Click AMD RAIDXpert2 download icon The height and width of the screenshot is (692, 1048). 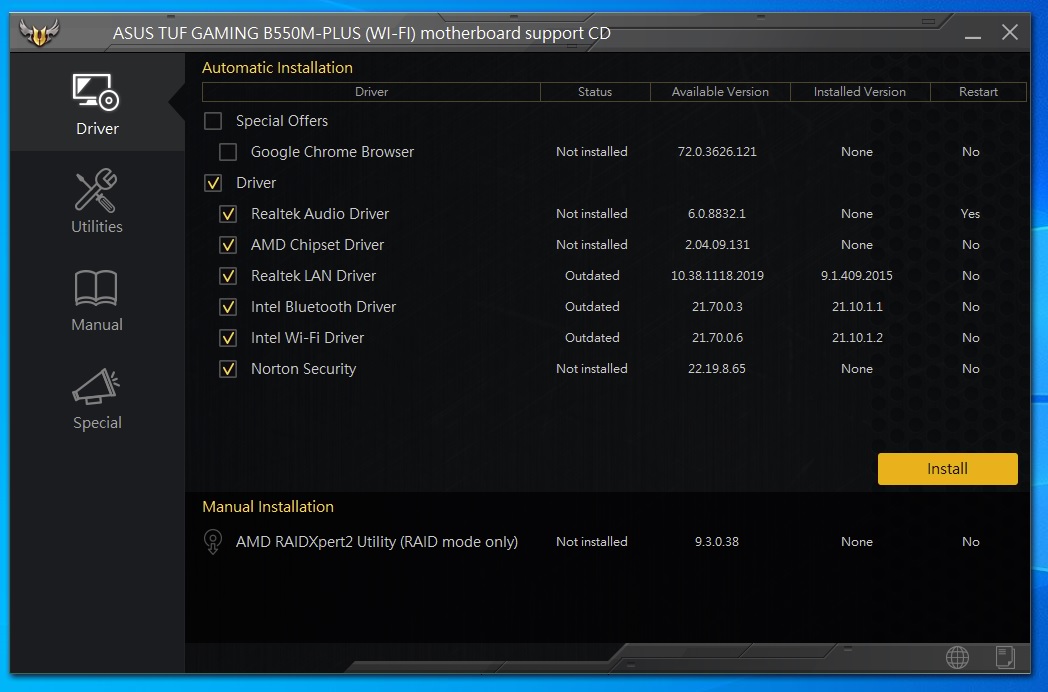pos(212,542)
